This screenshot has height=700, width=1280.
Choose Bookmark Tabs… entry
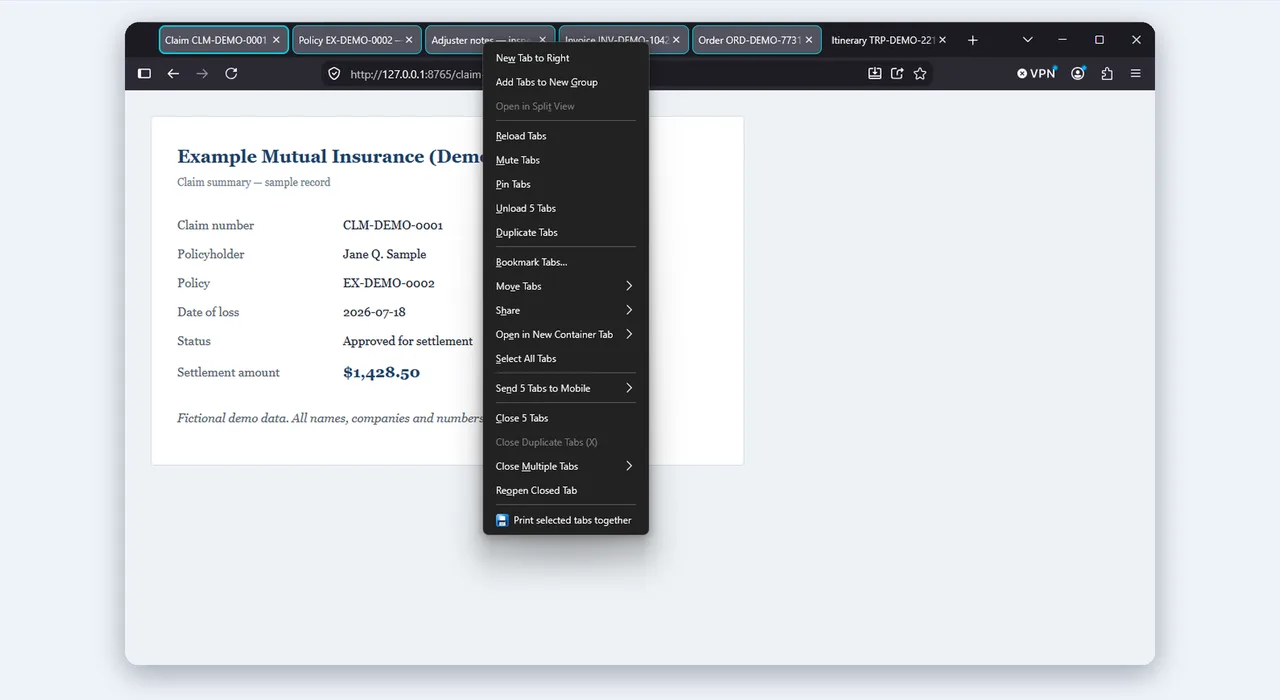[566, 262]
